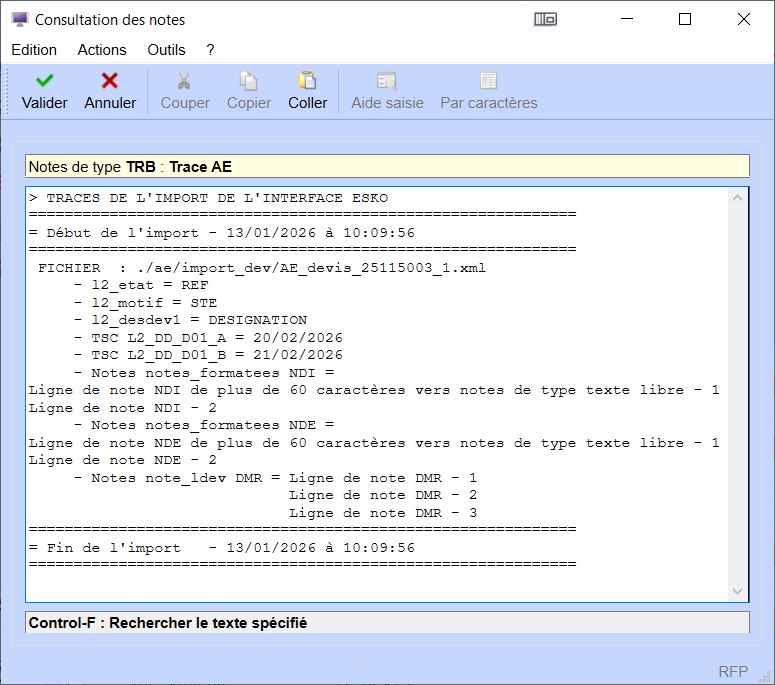Click the red Annuler cross icon
Viewport: 775px width, 685px height.
click(x=110, y=81)
